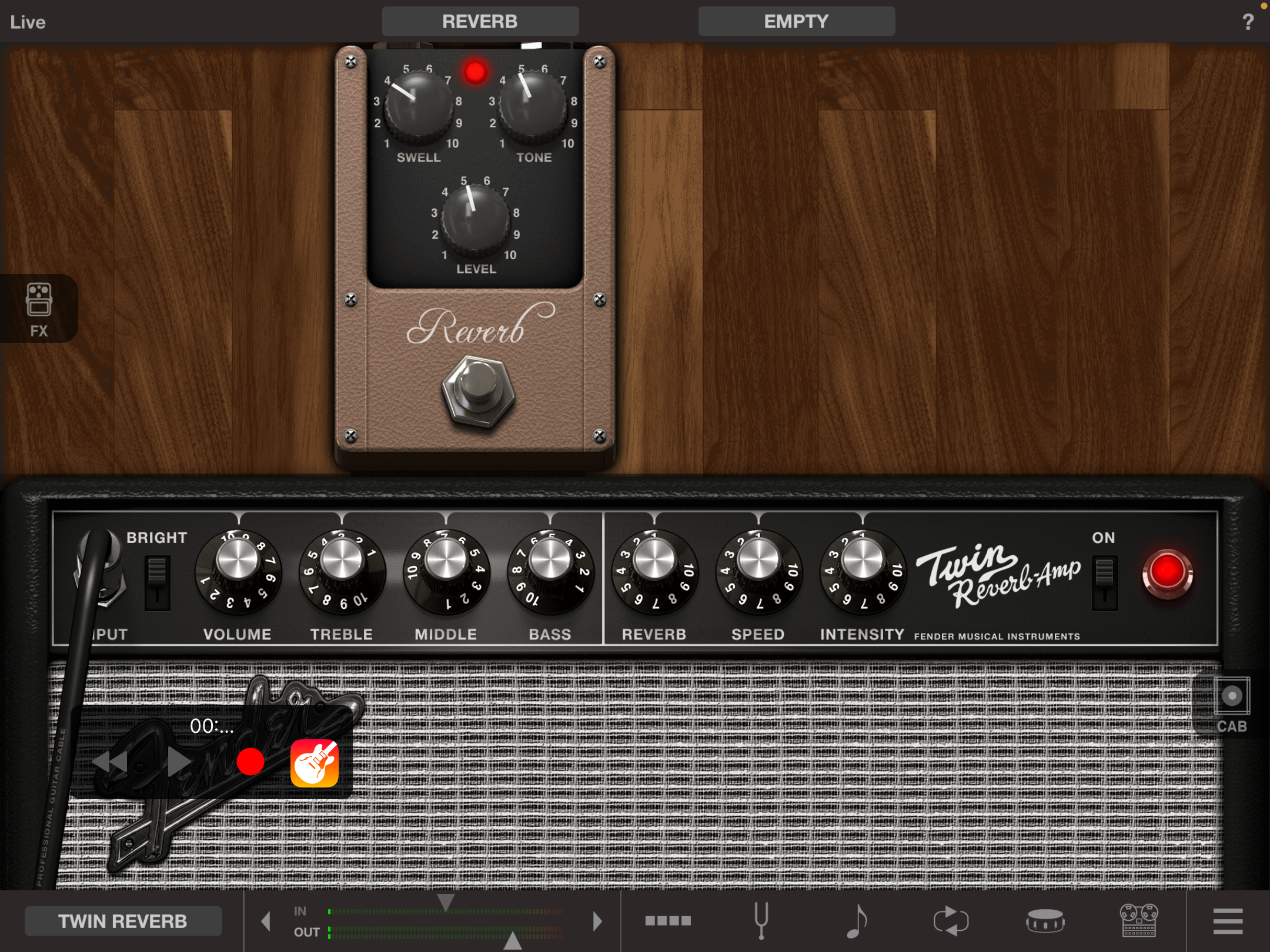Flip the amp ON power switch
The height and width of the screenshot is (952, 1270).
coord(1104,582)
